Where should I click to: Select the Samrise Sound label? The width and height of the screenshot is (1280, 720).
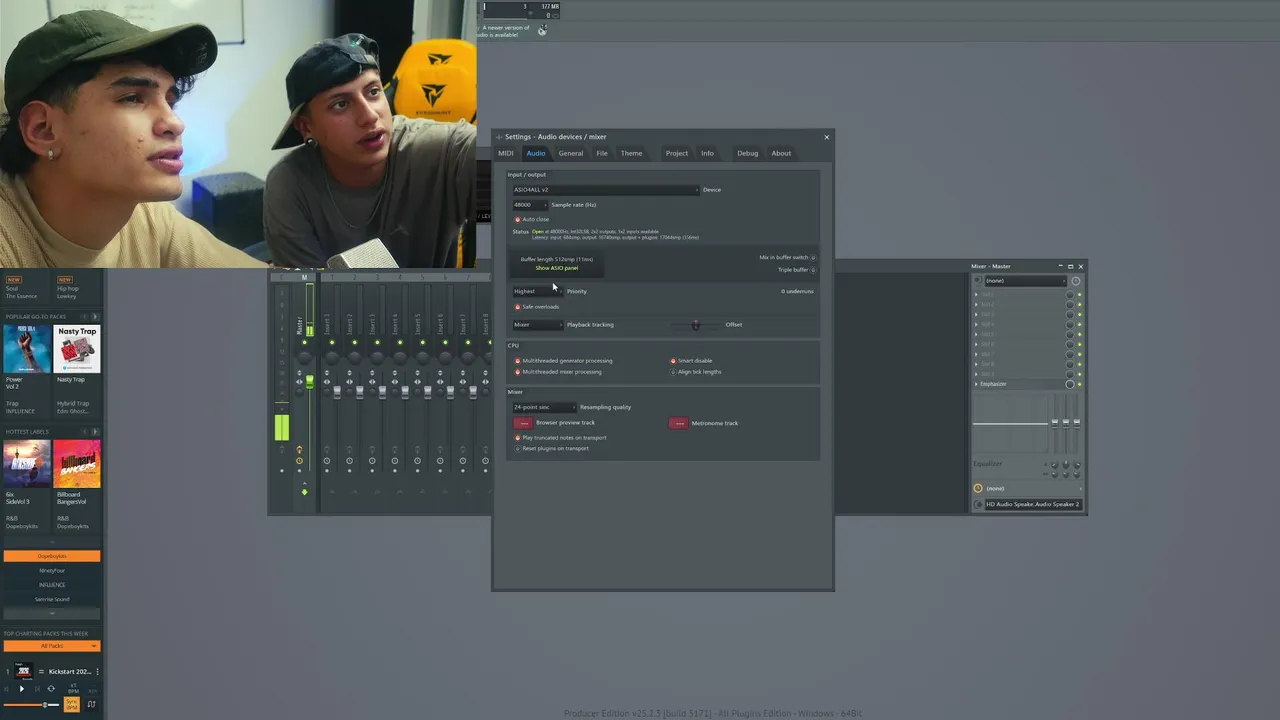click(x=52, y=599)
